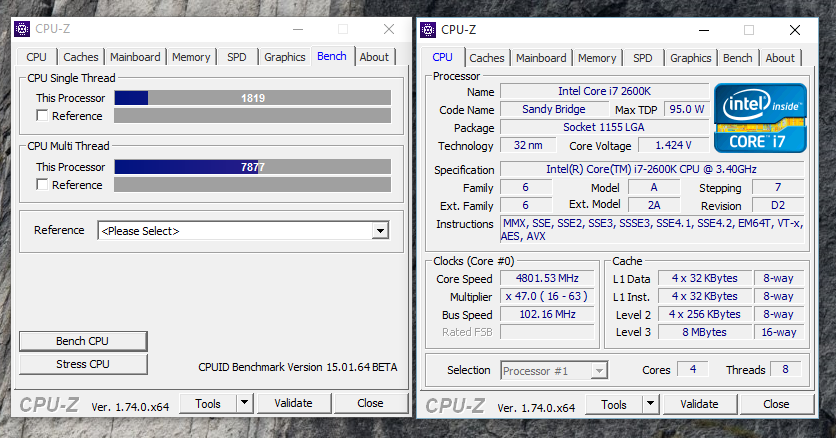836x438 pixels.
Task: Switch to Caches tab in right window
Action: coord(486,58)
